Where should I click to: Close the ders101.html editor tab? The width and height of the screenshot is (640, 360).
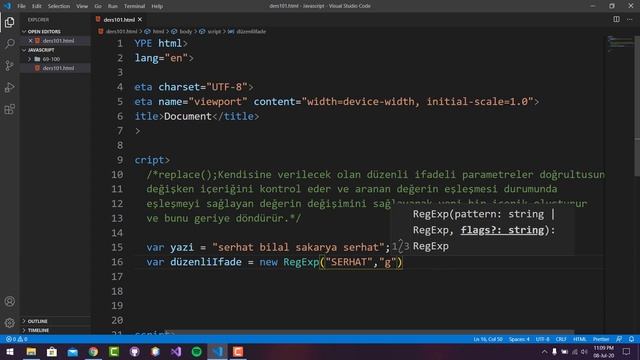[140, 20]
